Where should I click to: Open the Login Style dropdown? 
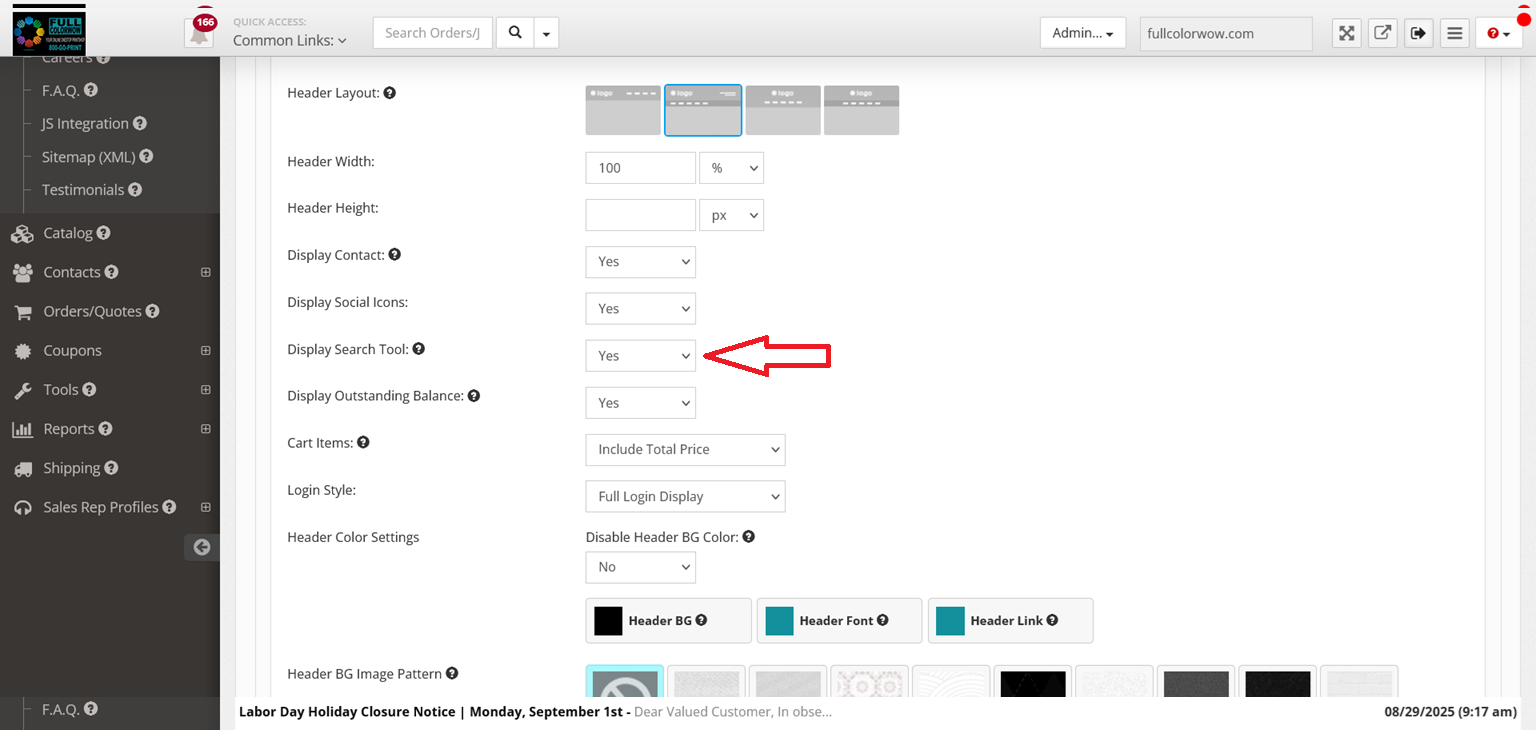(685, 497)
